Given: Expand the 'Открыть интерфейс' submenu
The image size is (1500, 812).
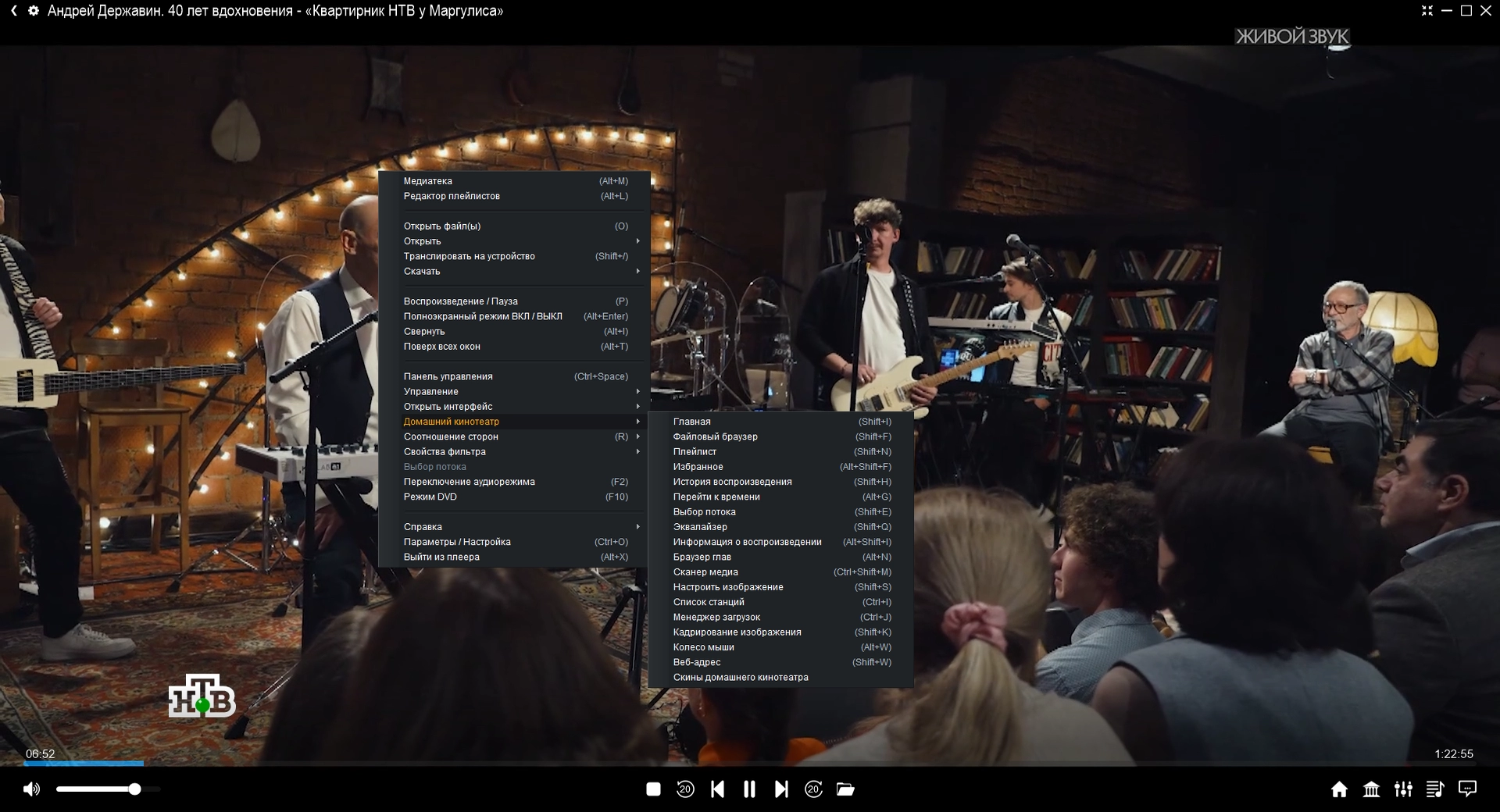Looking at the screenshot, I should pyautogui.click(x=448, y=407).
